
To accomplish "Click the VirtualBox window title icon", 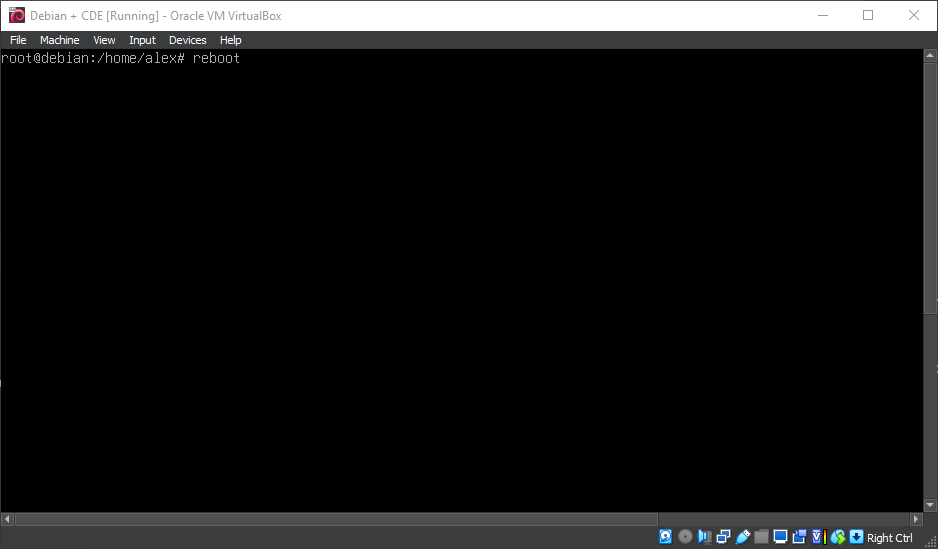I will tap(16, 15).
